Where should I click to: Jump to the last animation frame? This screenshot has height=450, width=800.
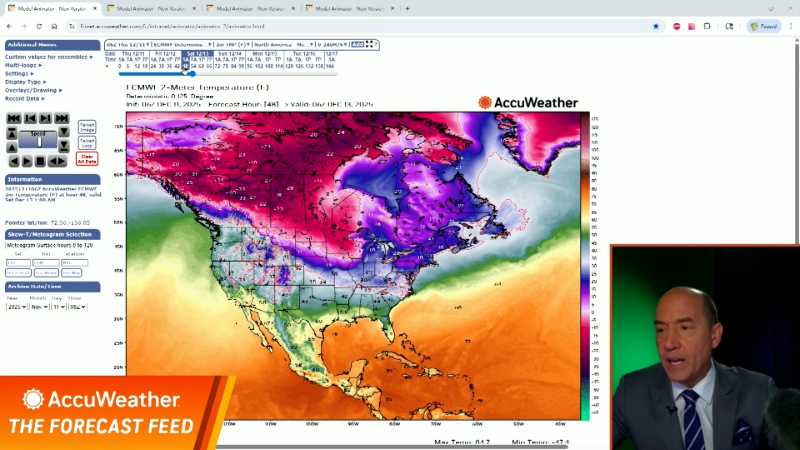(62, 119)
